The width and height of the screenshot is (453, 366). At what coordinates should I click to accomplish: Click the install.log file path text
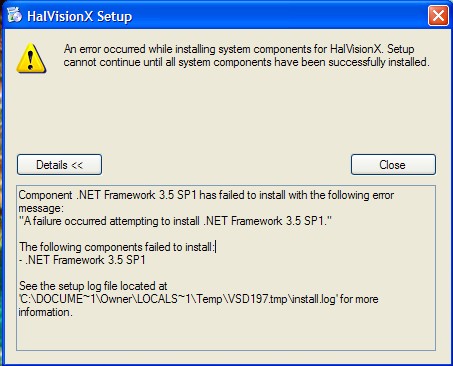tap(178, 299)
